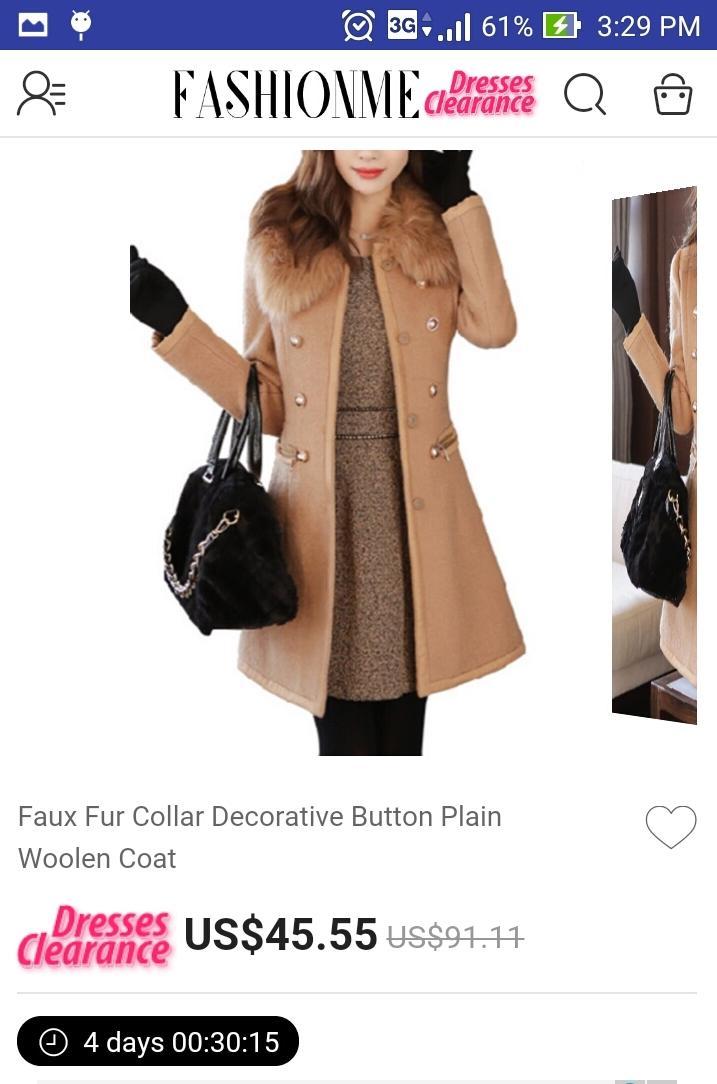This screenshot has height=1084, width=717.
Task: Tap the crossed-out US$91.11 original price
Action: [x=455, y=937]
